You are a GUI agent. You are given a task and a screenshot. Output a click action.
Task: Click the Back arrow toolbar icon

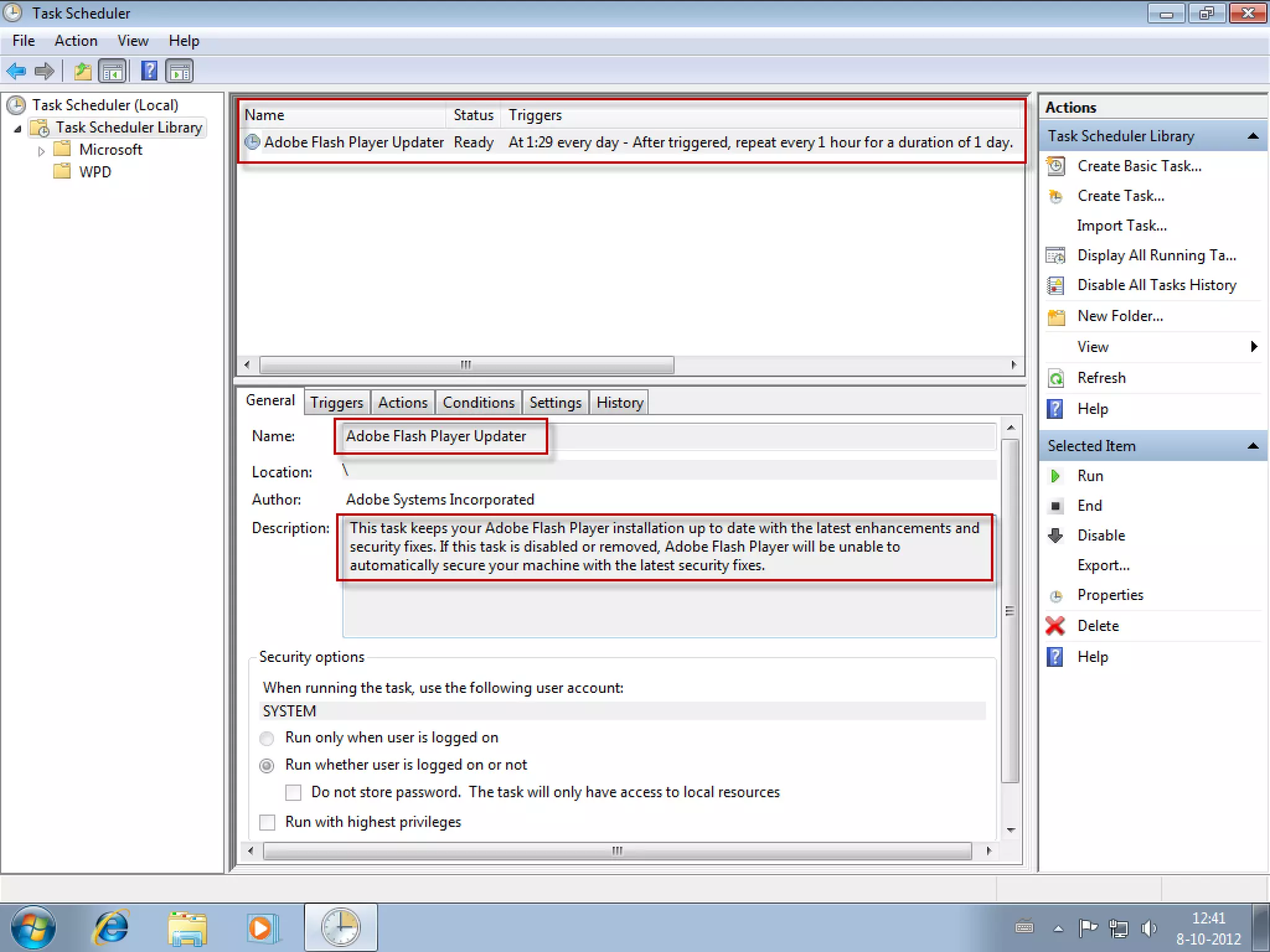[16, 71]
